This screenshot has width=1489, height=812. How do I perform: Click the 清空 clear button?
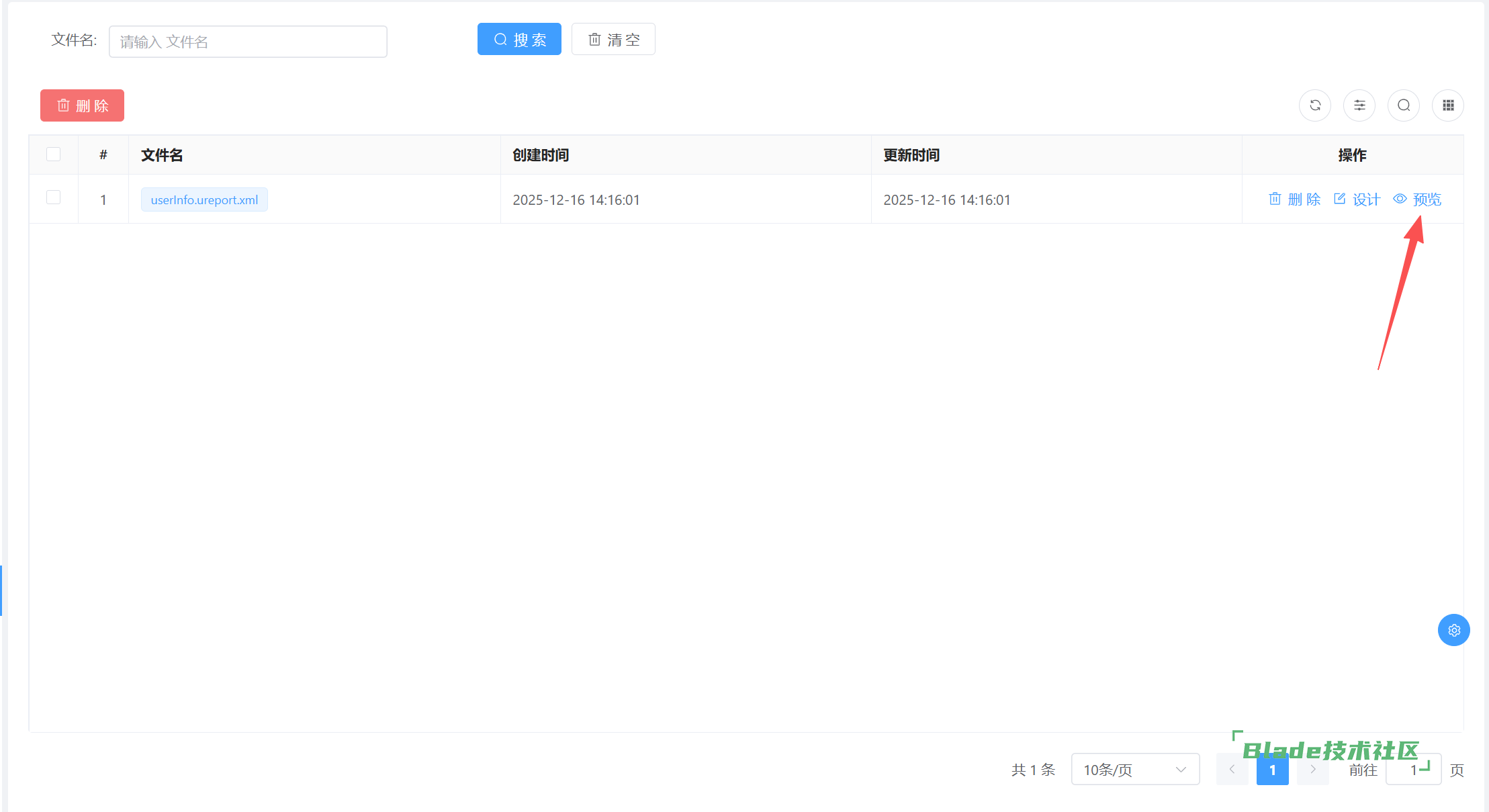click(613, 40)
